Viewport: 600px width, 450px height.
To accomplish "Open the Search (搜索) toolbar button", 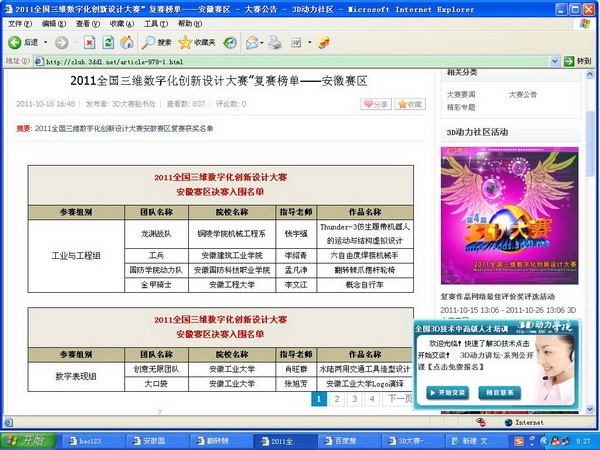I will coord(156,42).
